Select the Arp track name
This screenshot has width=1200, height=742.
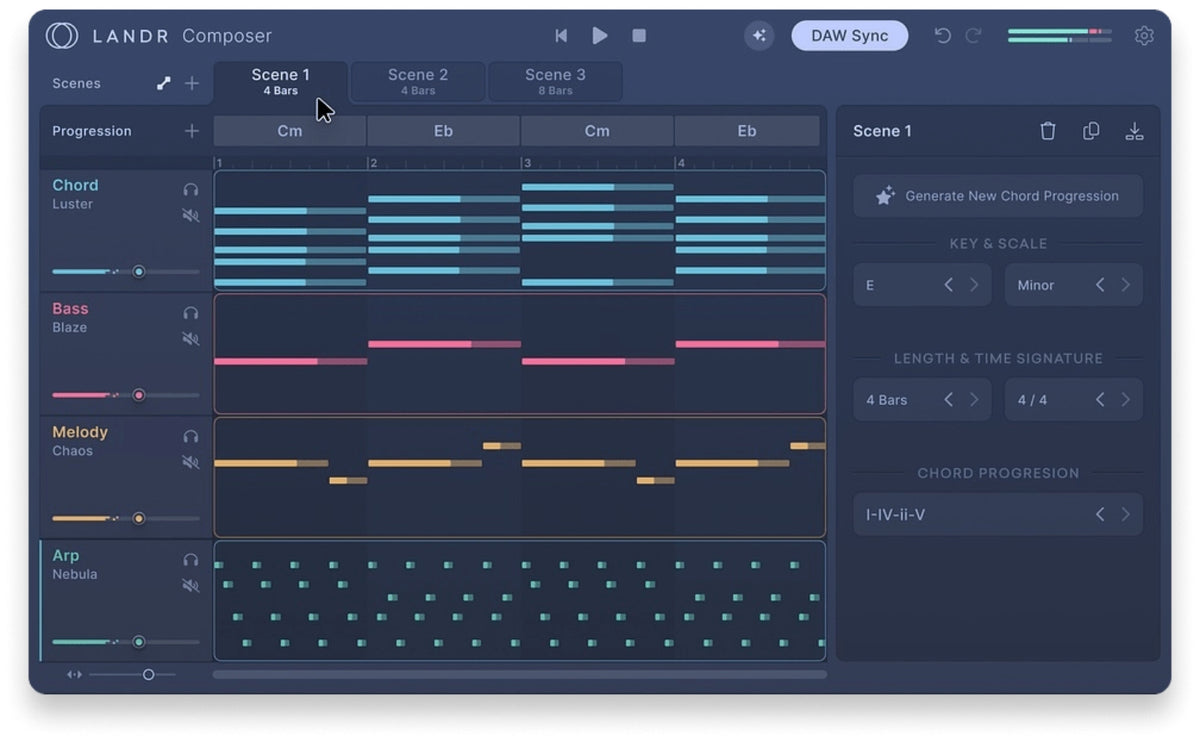65,556
